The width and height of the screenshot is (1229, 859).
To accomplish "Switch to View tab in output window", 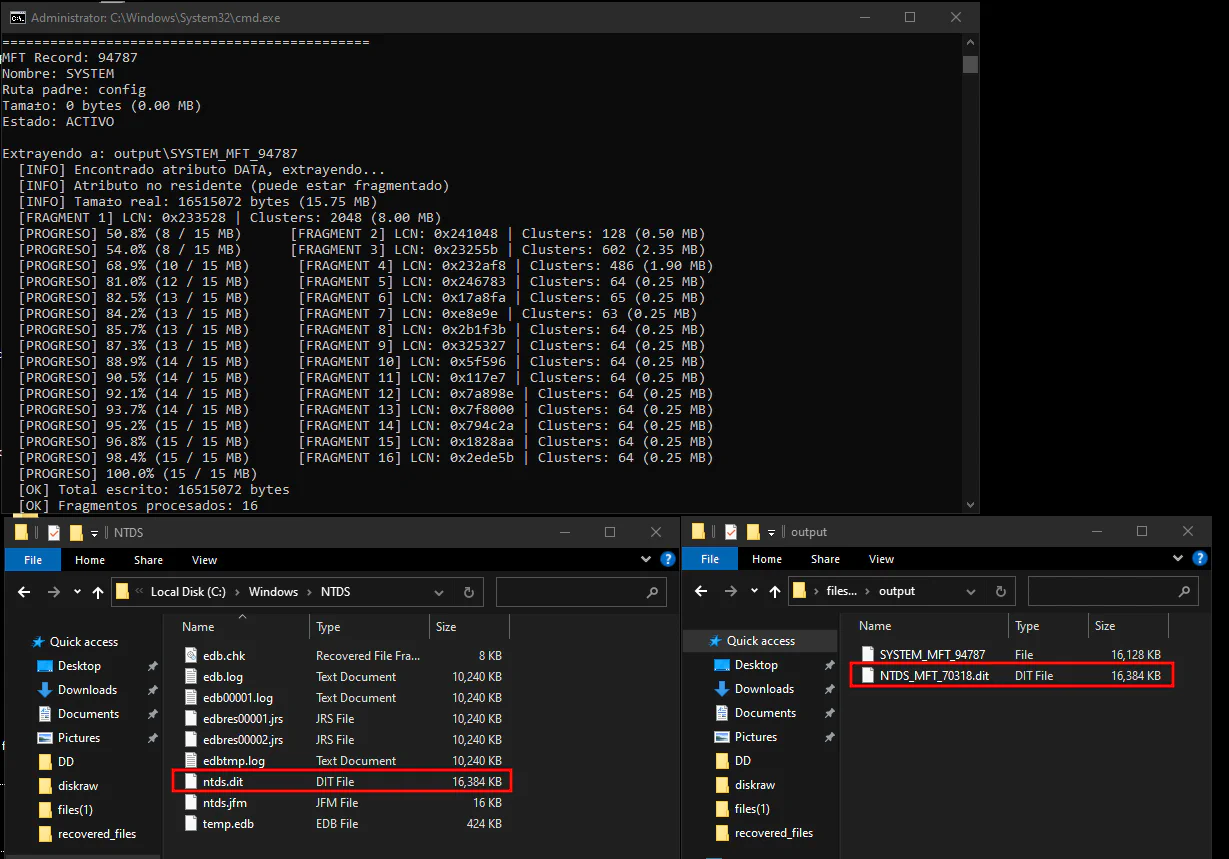I will click(881, 559).
